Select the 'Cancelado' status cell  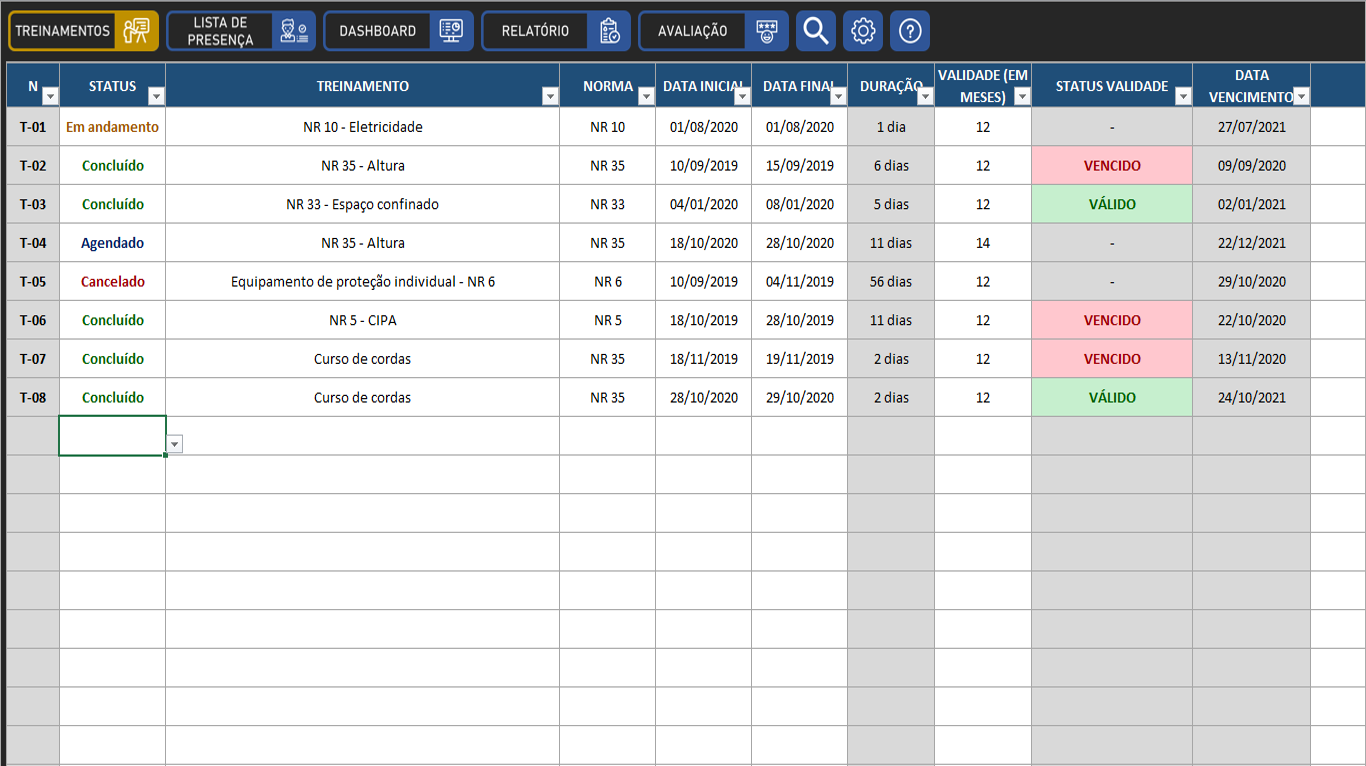click(113, 282)
